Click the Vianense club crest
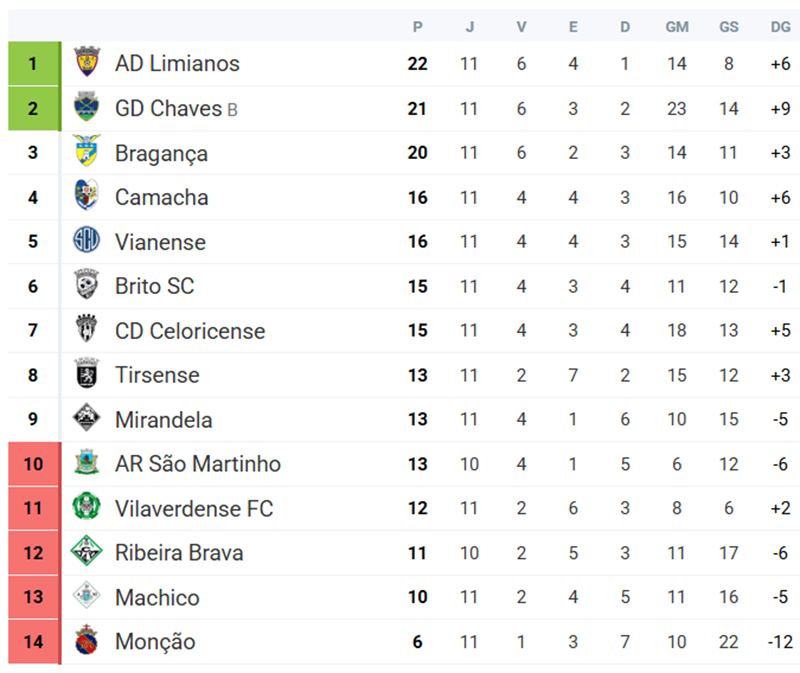The image size is (800, 673). pos(87,241)
